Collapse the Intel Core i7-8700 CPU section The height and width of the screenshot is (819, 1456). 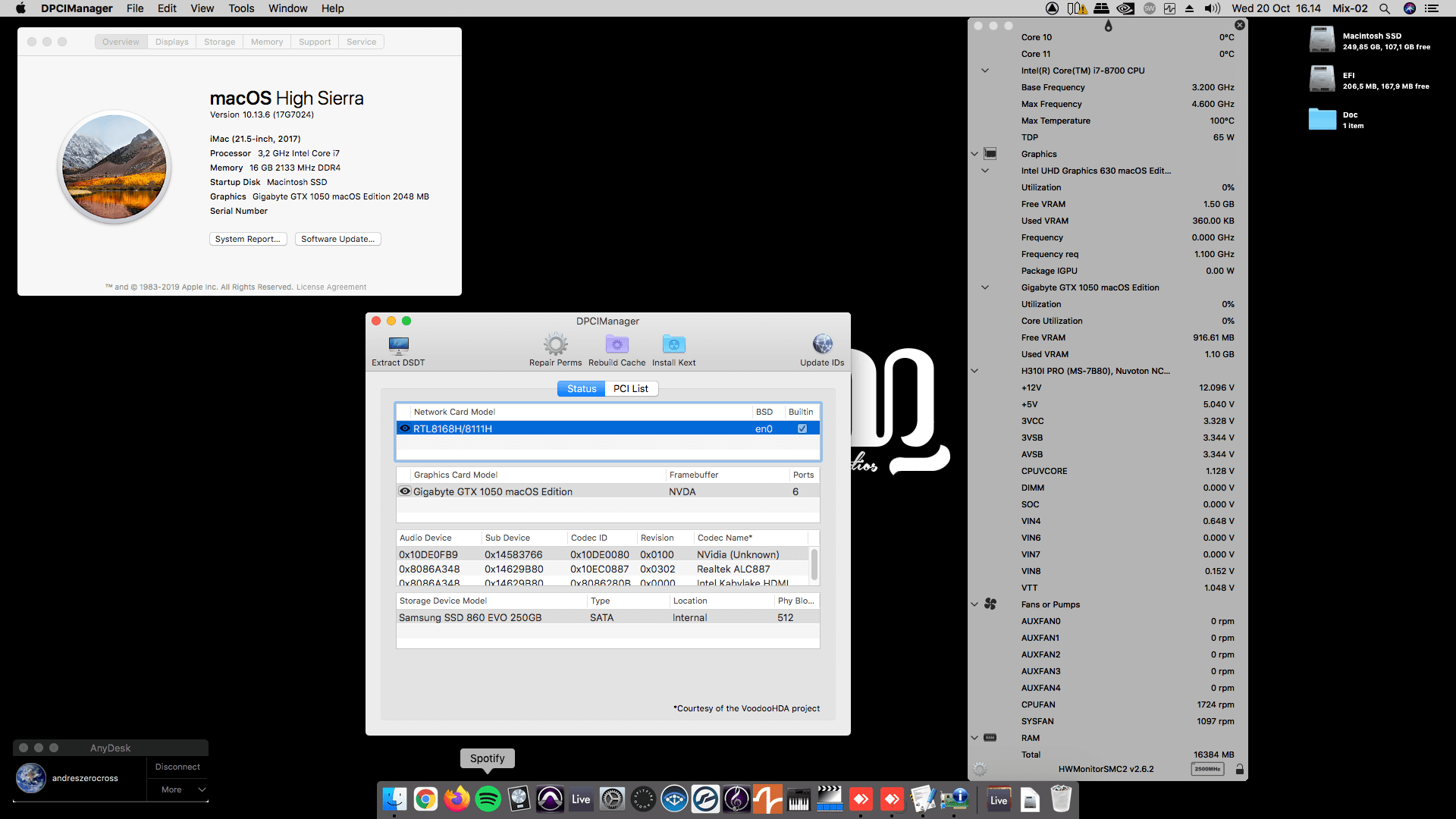[x=985, y=71]
